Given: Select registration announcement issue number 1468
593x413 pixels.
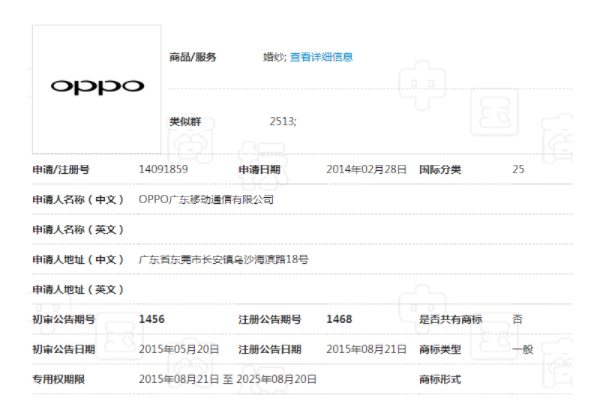Looking at the screenshot, I should tap(339, 319).
